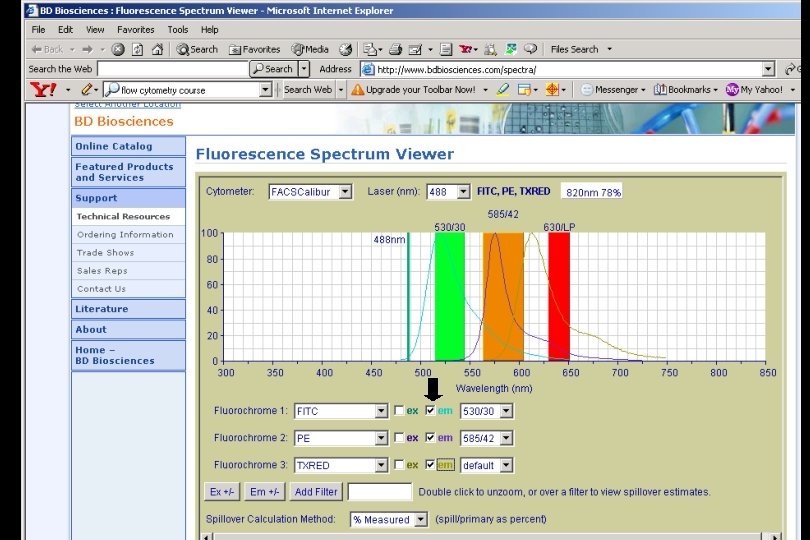The height and width of the screenshot is (540, 810).
Task: Click the Address bar URL field
Action: click(x=568, y=69)
